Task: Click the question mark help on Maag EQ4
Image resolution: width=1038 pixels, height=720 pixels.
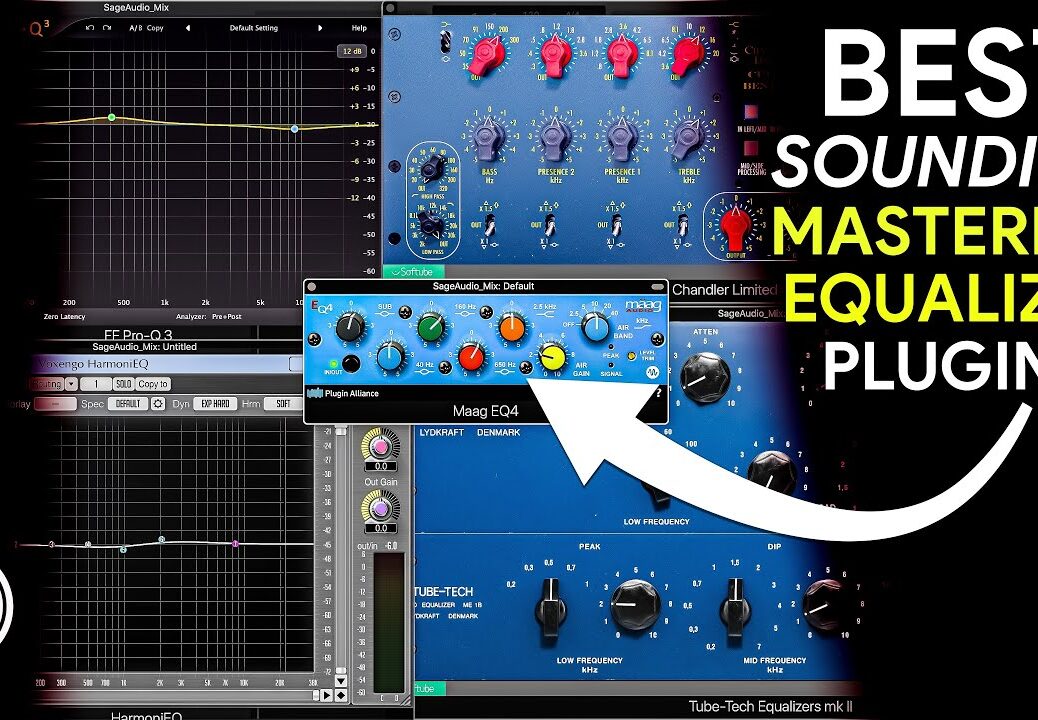Action: [659, 393]
